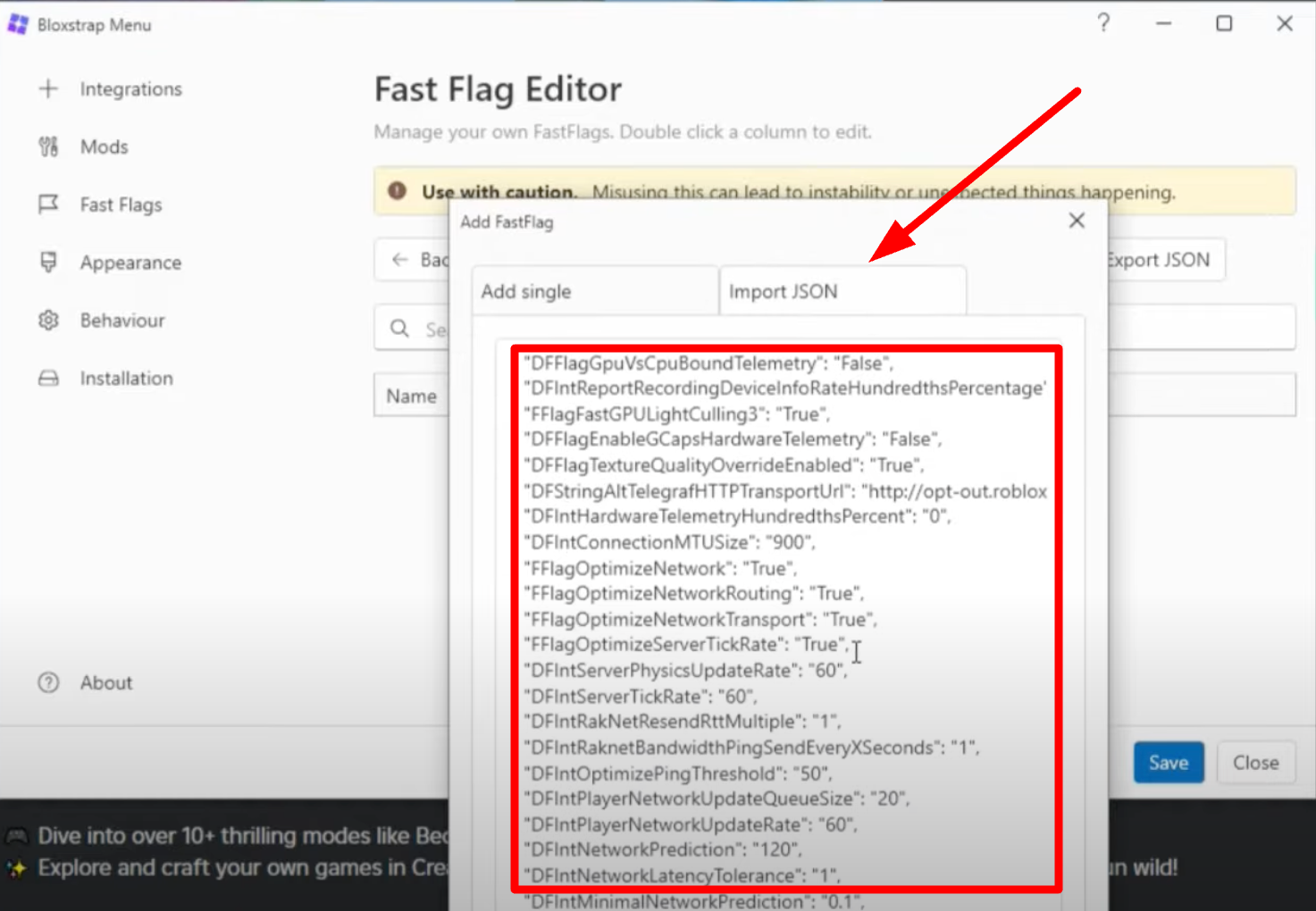Minimize the Bloxstrap Menu window

(1163, 24)
